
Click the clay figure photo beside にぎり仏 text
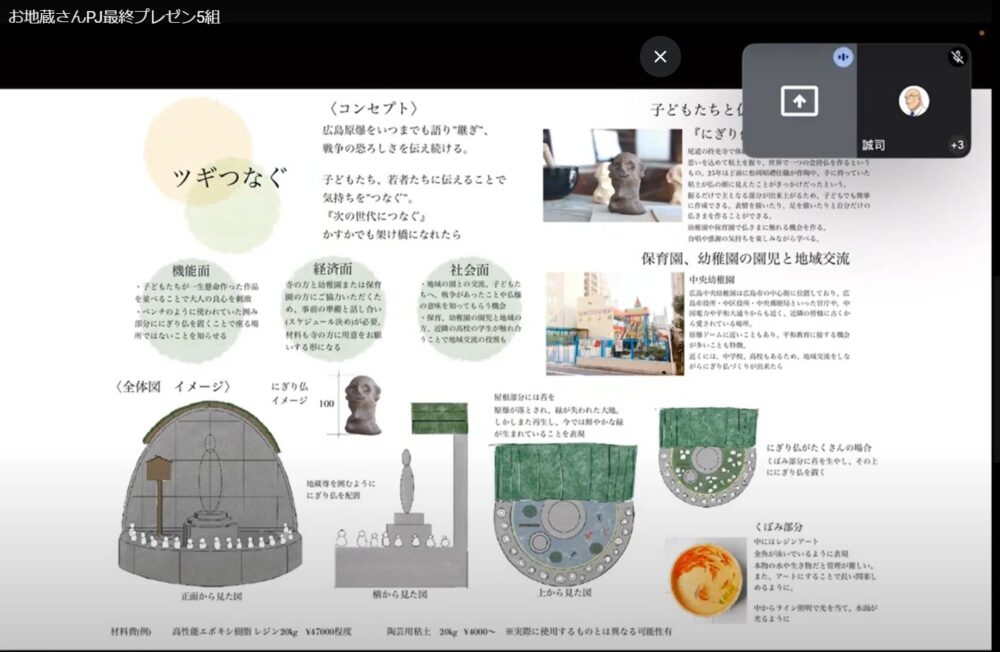[611, 175]
